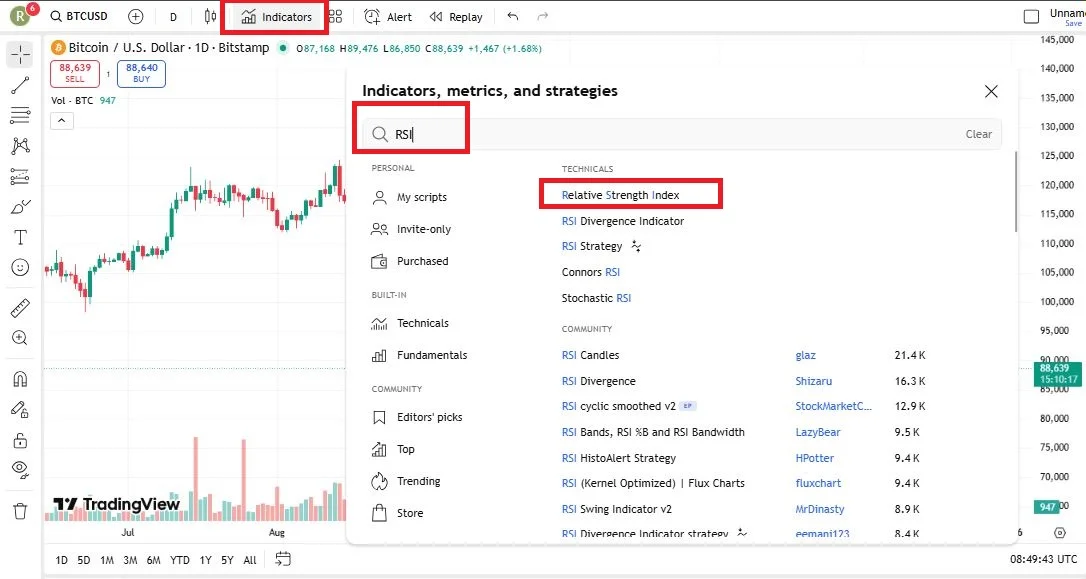Add the Relative Strength Index indicator
Screen dimensions: 1086x579
(620, 195)
